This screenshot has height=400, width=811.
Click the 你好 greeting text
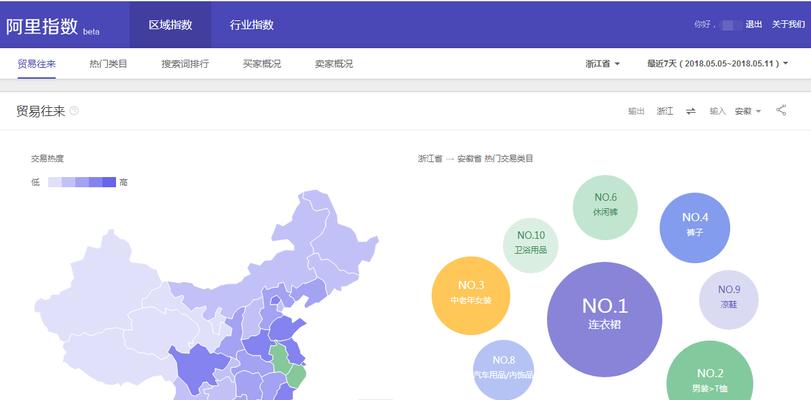(x=702, y=24)
